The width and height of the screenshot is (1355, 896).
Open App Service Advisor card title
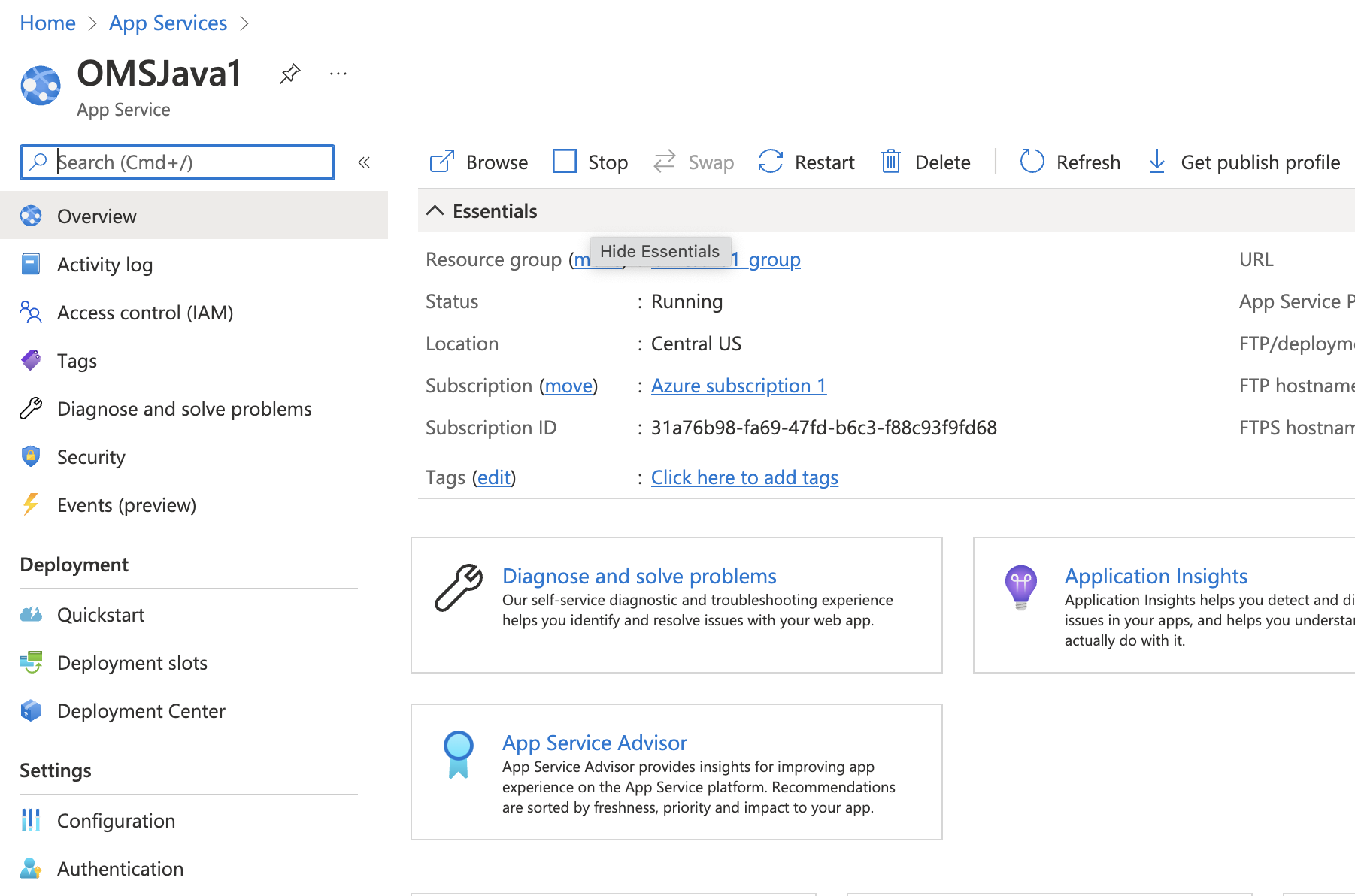click(595, 743)
